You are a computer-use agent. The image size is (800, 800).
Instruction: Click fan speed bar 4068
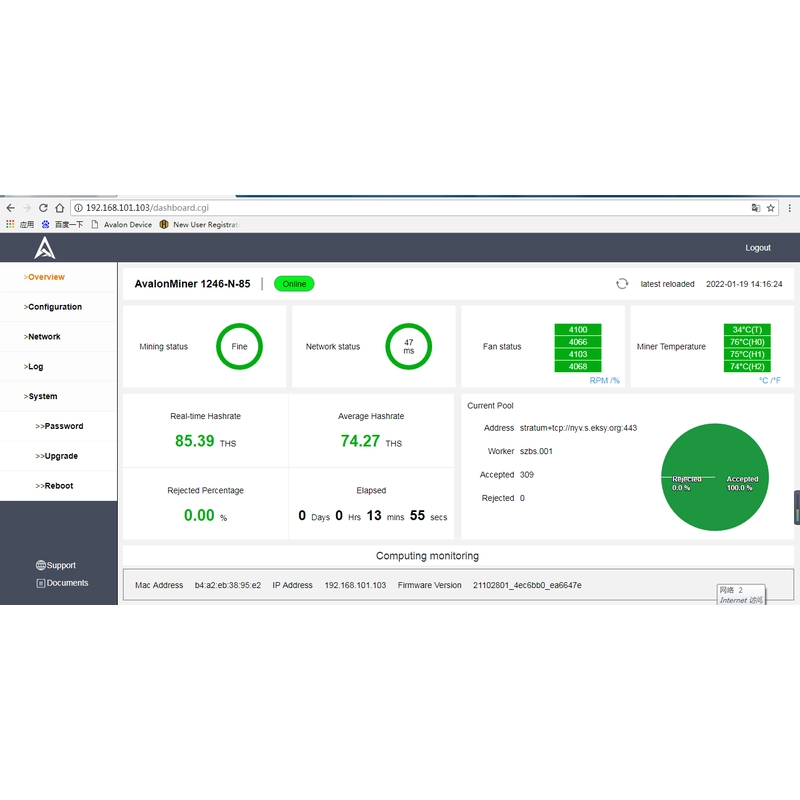pyautogui.click(x=578, y=366)
